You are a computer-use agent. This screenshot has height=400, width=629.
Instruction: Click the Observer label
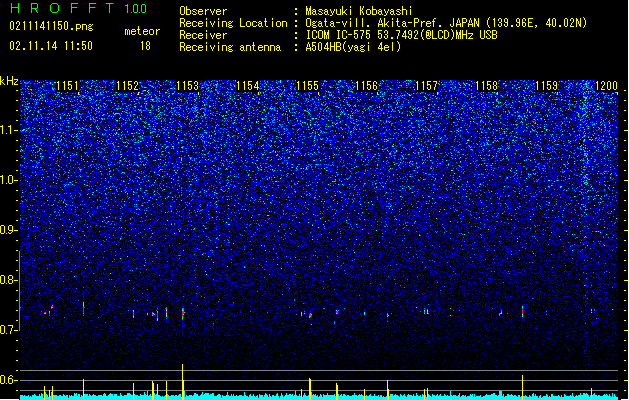coord(203,11)
